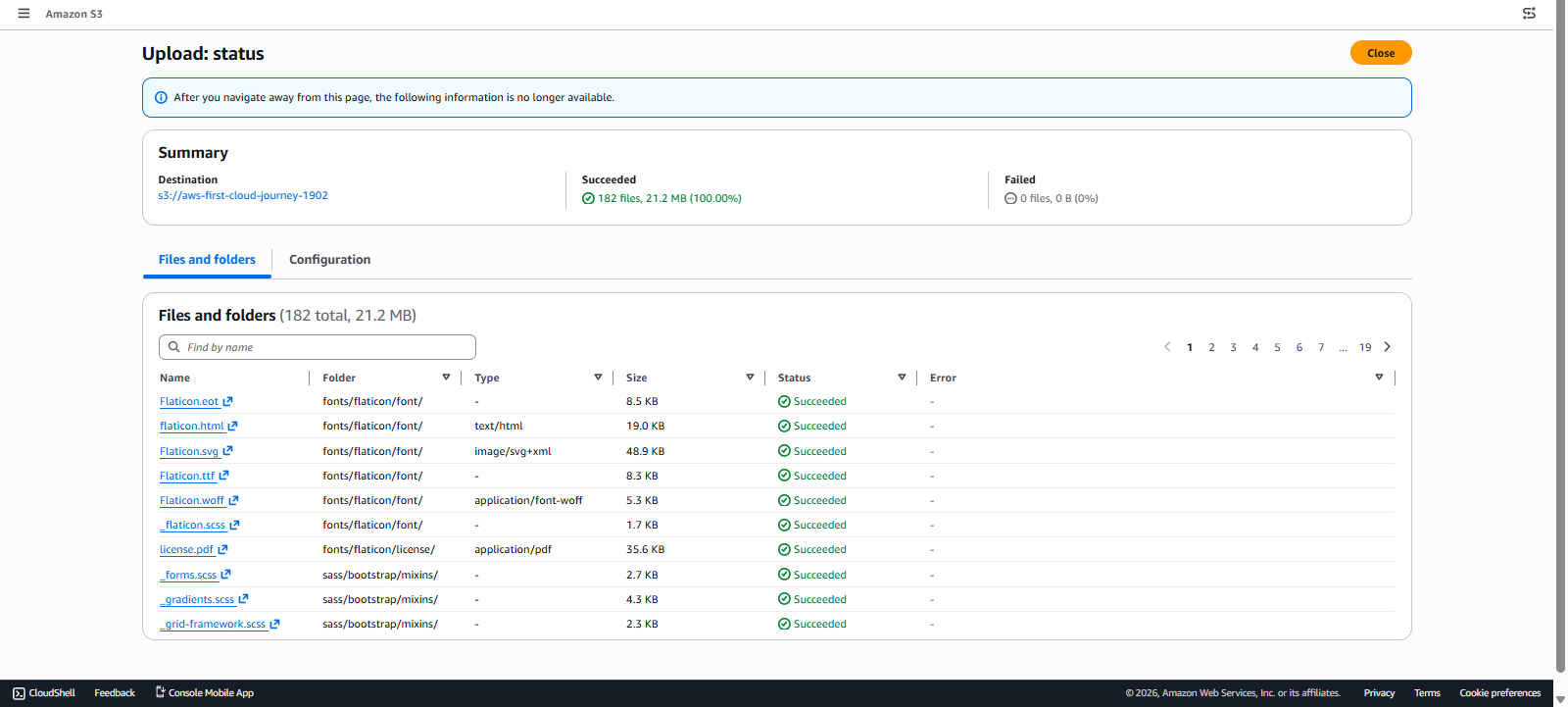Jump to page 19 of results

(1365, 348)
